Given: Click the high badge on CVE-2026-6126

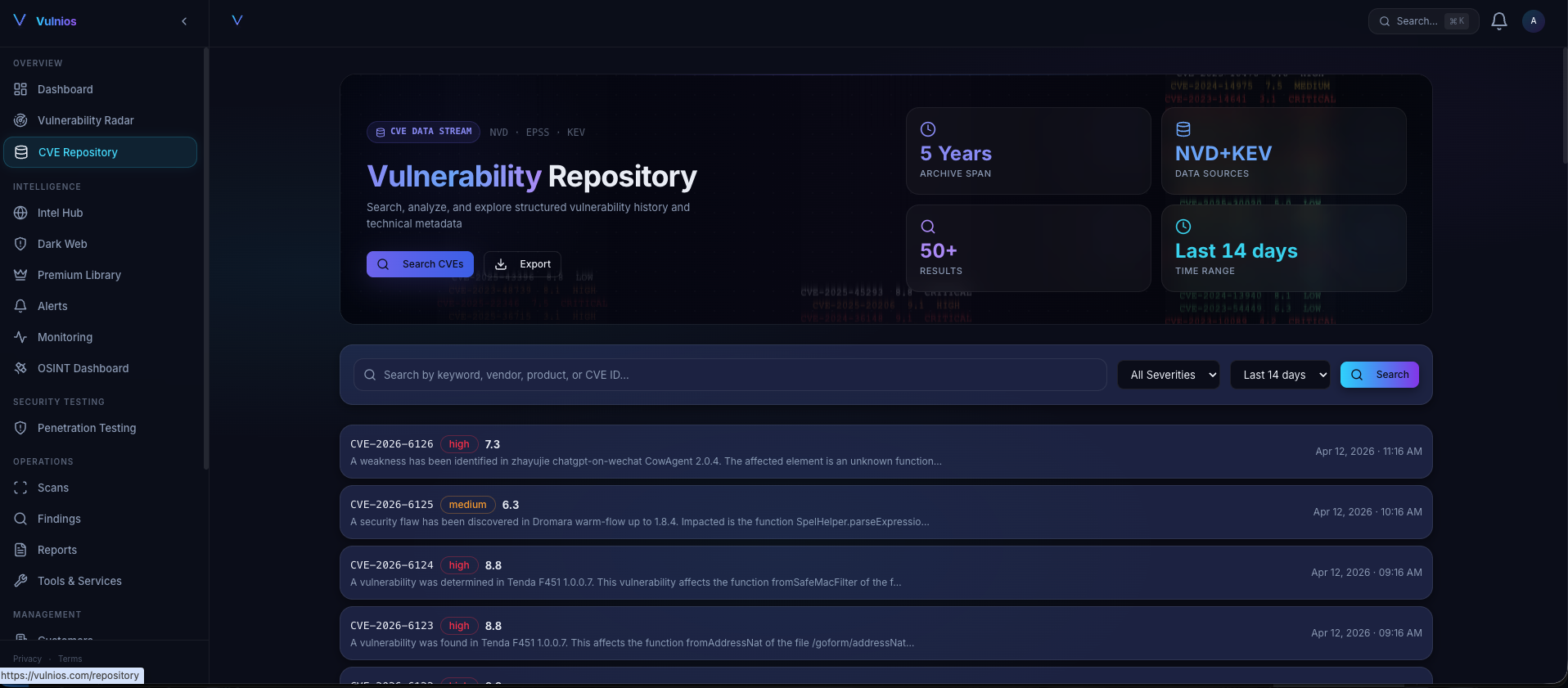Looking at the screenshot, I should pos(459,444).
